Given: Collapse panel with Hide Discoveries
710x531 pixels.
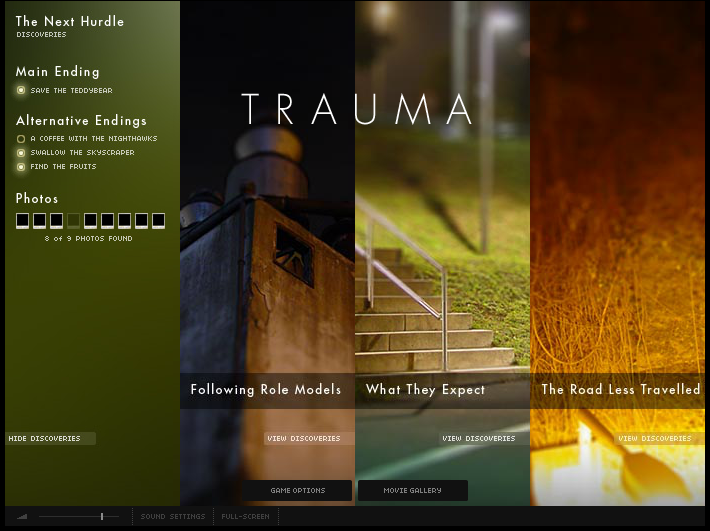Looking at the screenshot, I should (50, 439).
